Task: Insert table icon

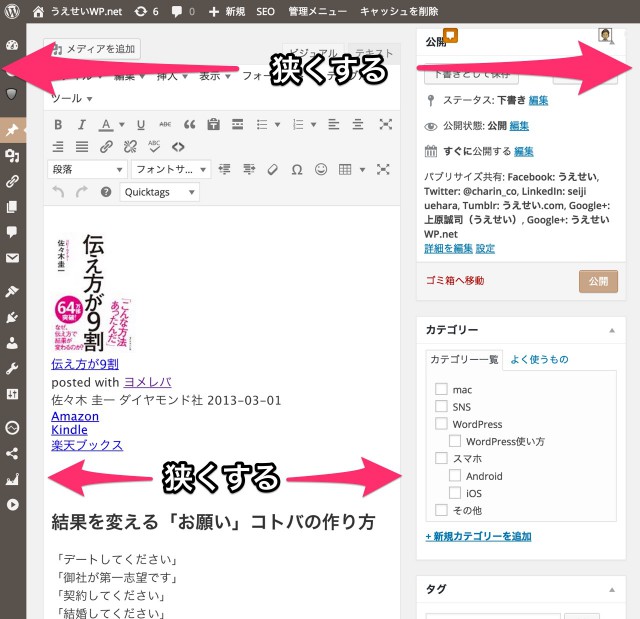Action: [345, 169]
